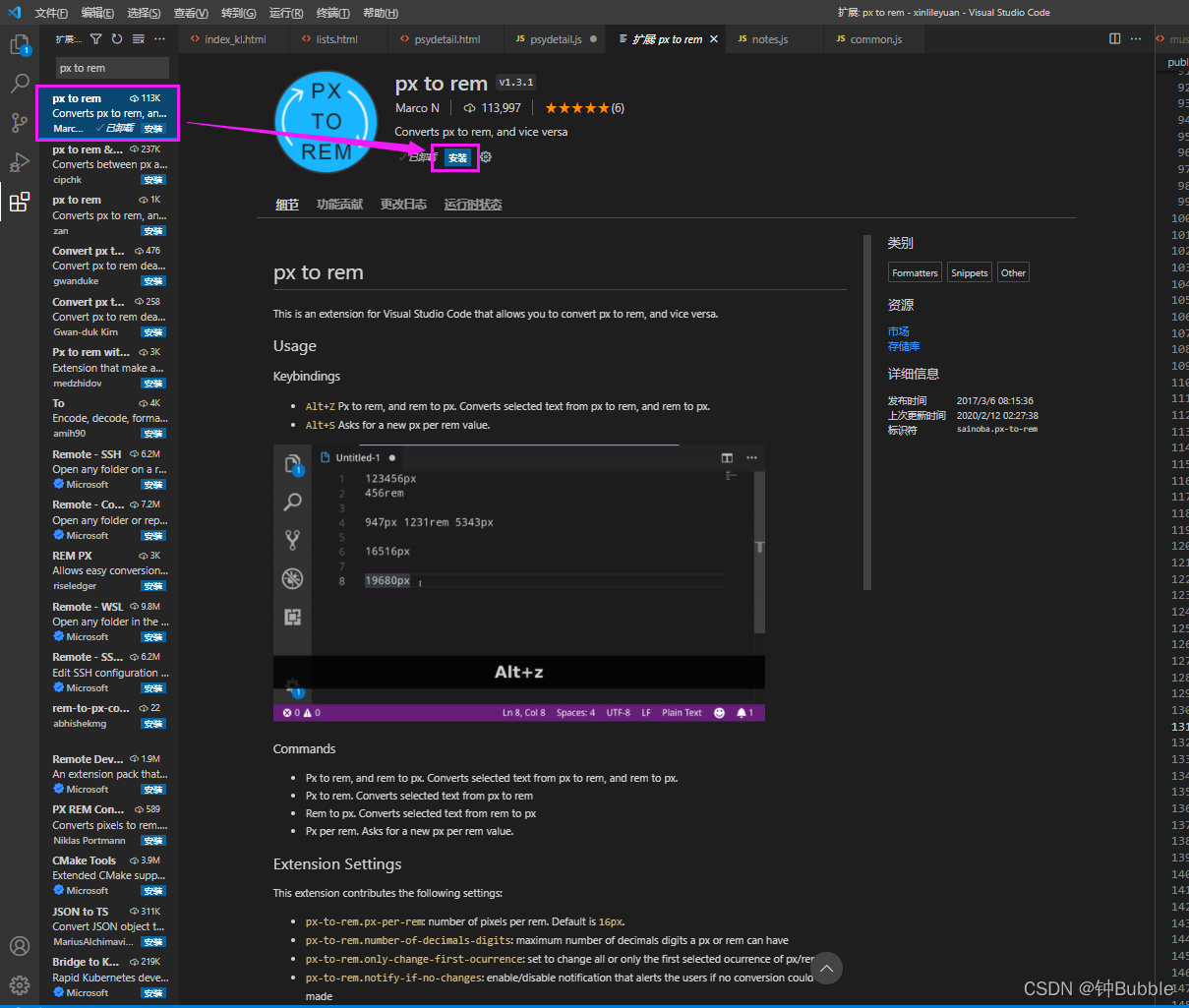Click the extension details vertical scrollbar
The width and height of the screenshot is (1189, 1008).
pos(867,412)
